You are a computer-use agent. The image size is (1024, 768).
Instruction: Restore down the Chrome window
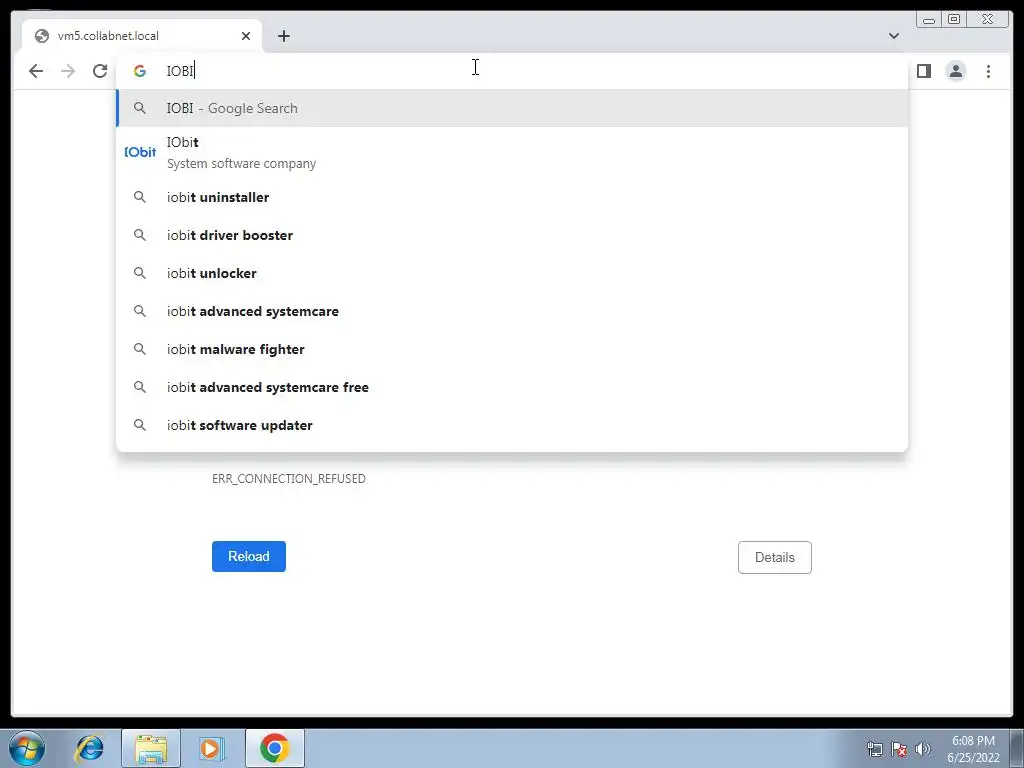[x=954, y=20]
